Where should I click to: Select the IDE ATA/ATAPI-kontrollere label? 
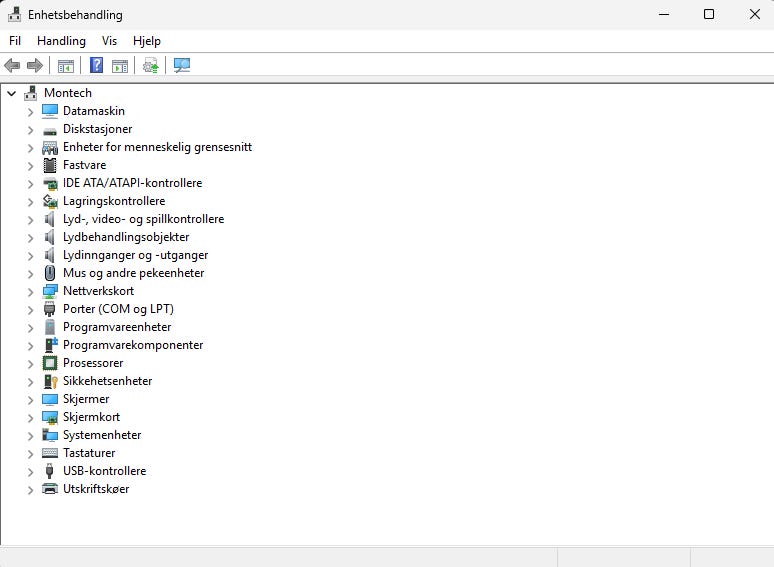(132, 183)
